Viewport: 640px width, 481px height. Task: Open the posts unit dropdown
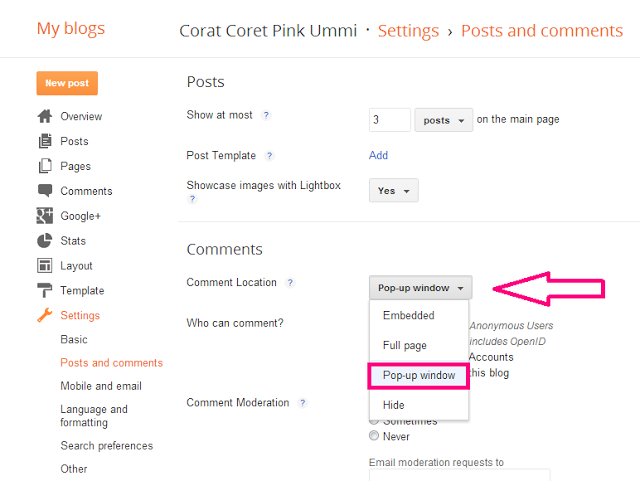pyautogui.click(x=443, y=120)
